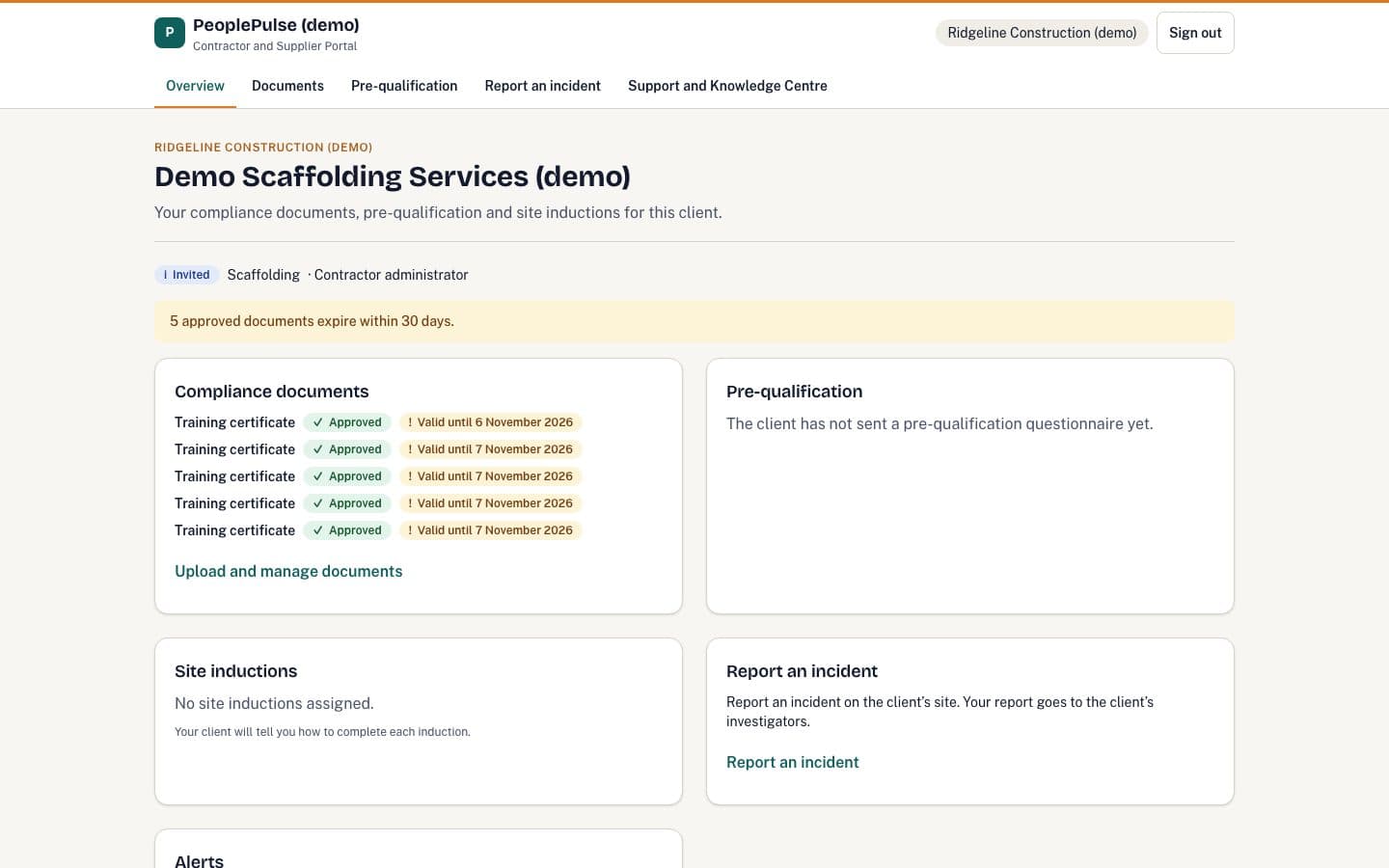Click the "client has not sent a pre-qualification questionnaire" text

(940, 423)
